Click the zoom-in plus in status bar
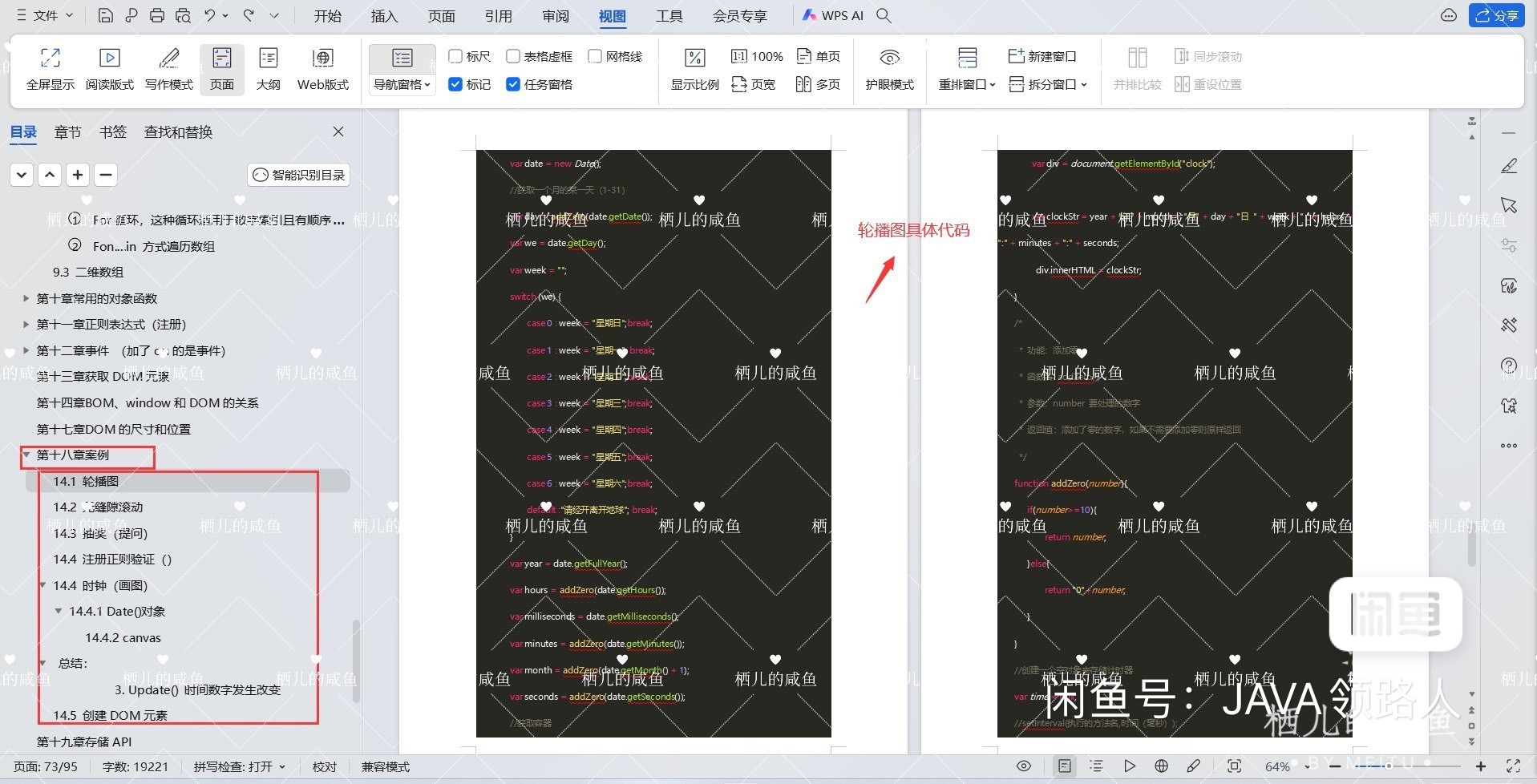 (x=1481, y=766)
